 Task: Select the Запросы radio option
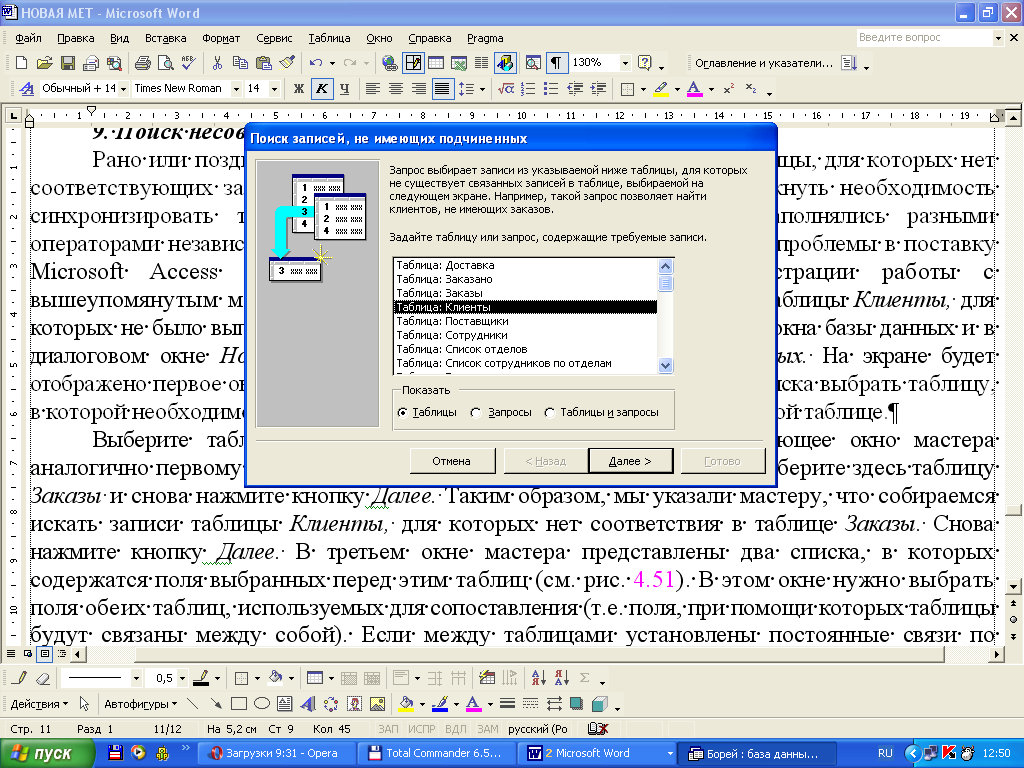(x=476, y=413)
